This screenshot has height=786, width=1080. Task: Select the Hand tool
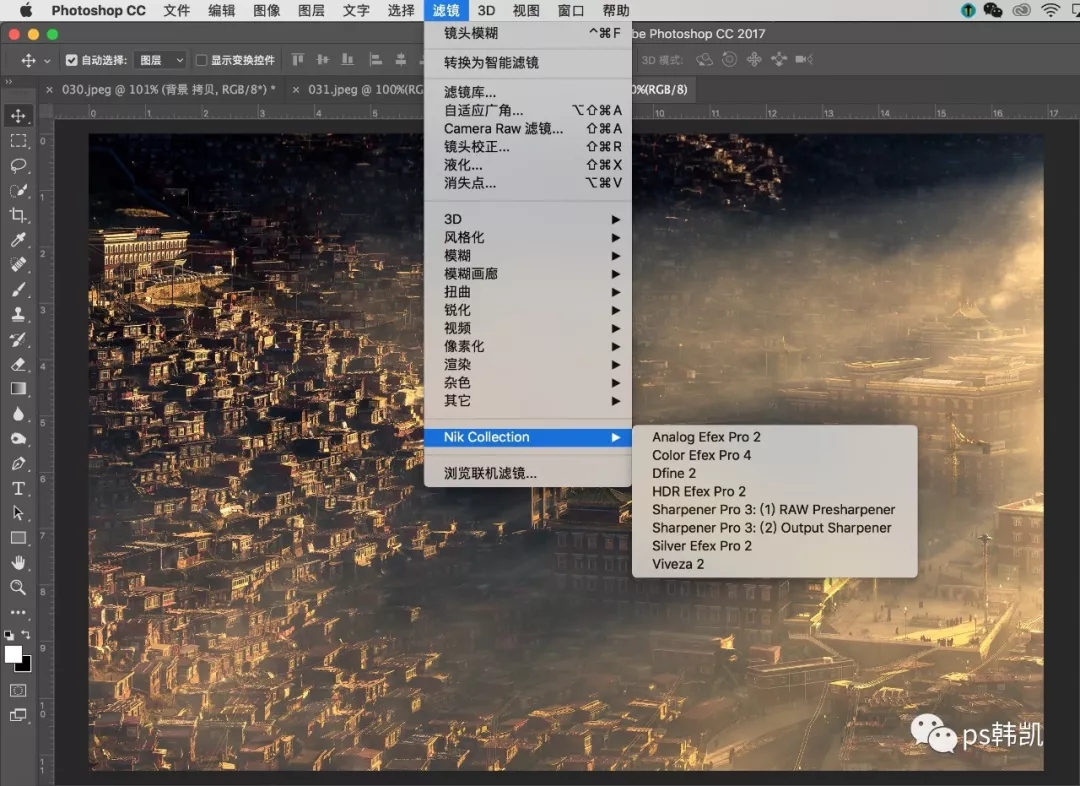click(19, 562)
